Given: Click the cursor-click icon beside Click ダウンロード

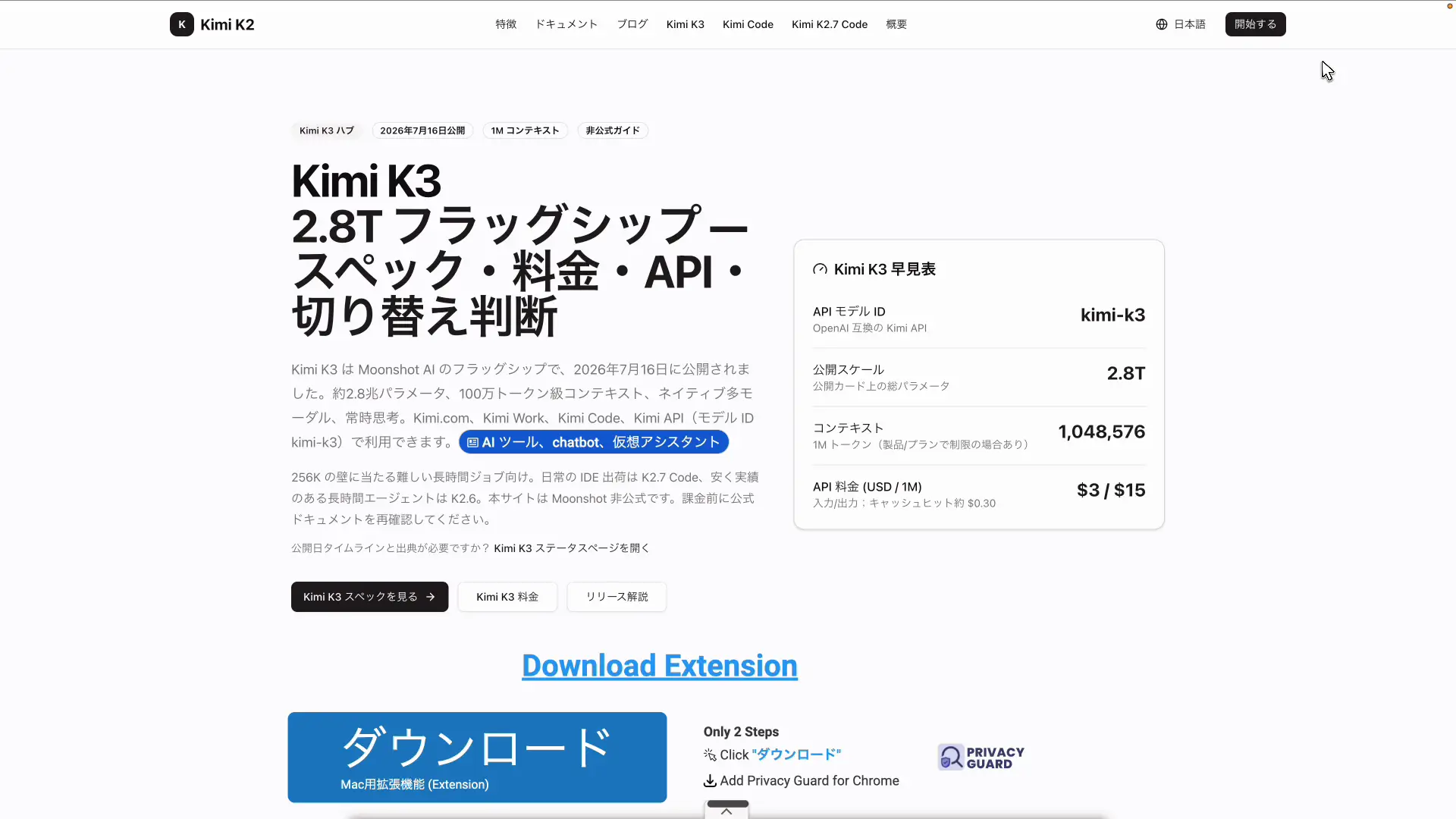Looking at the screenshot, I should tap(710, 755).
